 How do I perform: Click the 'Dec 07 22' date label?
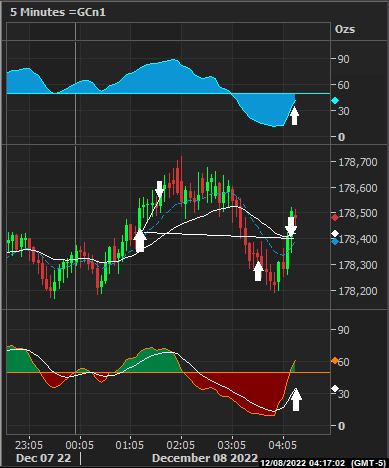44,458
